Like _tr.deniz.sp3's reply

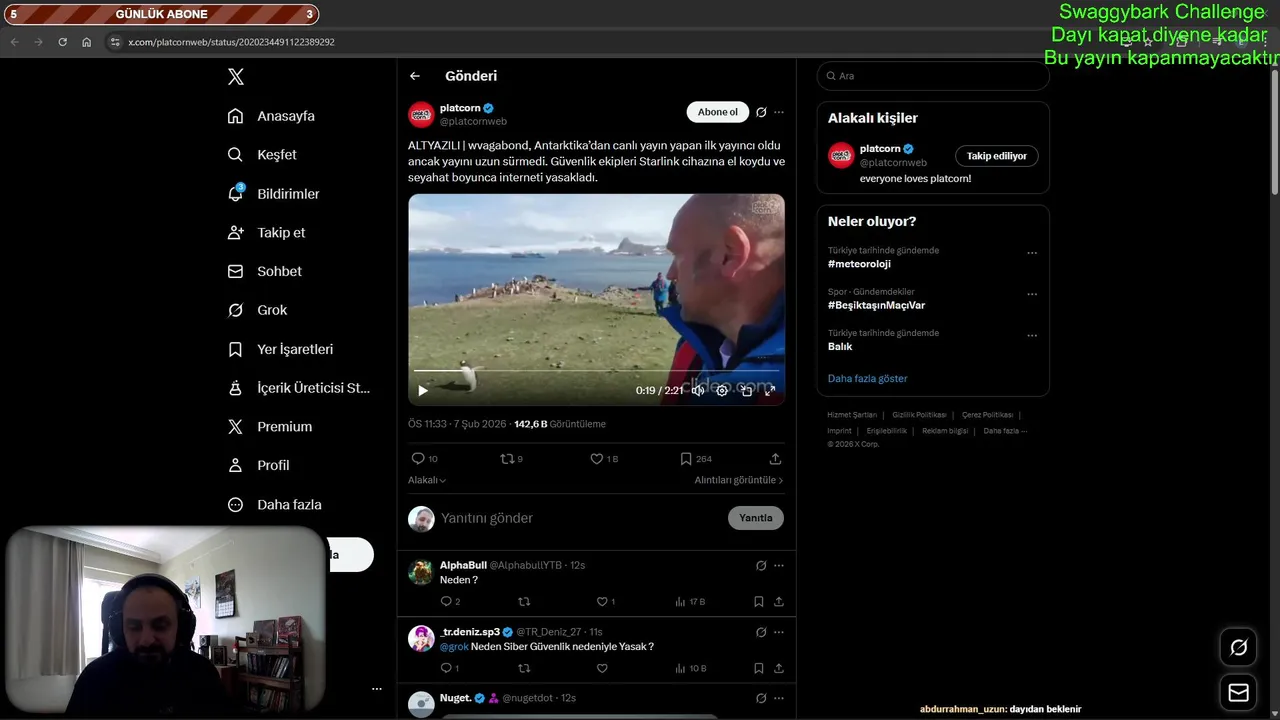point(602,669)
